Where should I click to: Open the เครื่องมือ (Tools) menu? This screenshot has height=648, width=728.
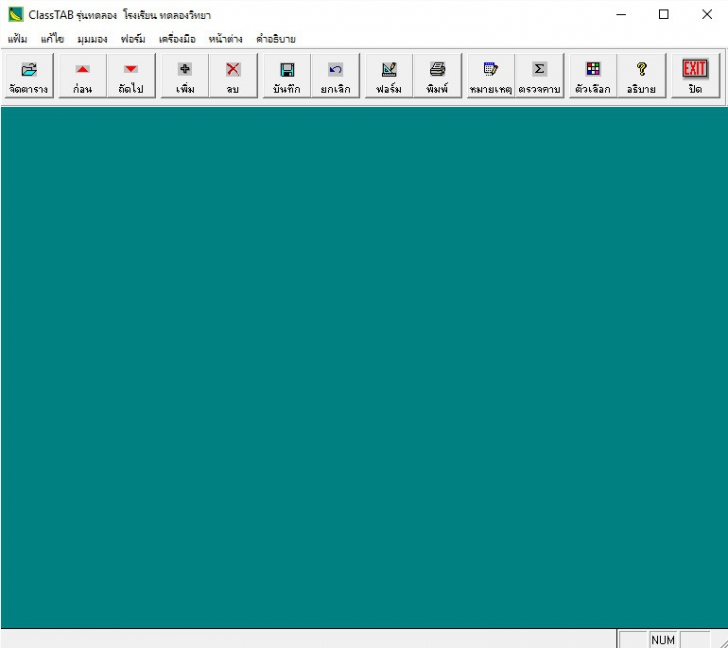[x=177, y=39]
